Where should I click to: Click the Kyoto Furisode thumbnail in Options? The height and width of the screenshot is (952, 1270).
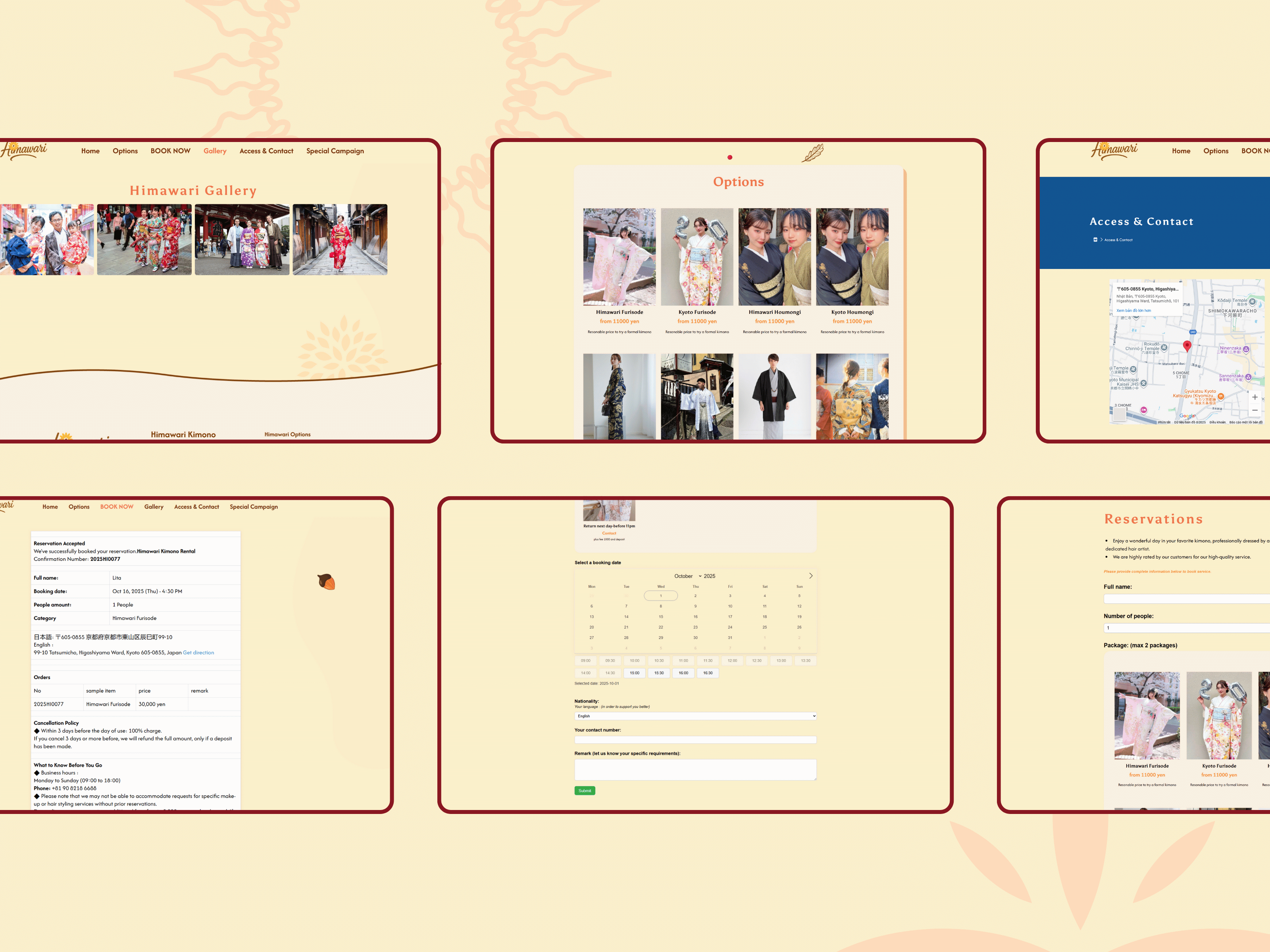tap(697, 257)
